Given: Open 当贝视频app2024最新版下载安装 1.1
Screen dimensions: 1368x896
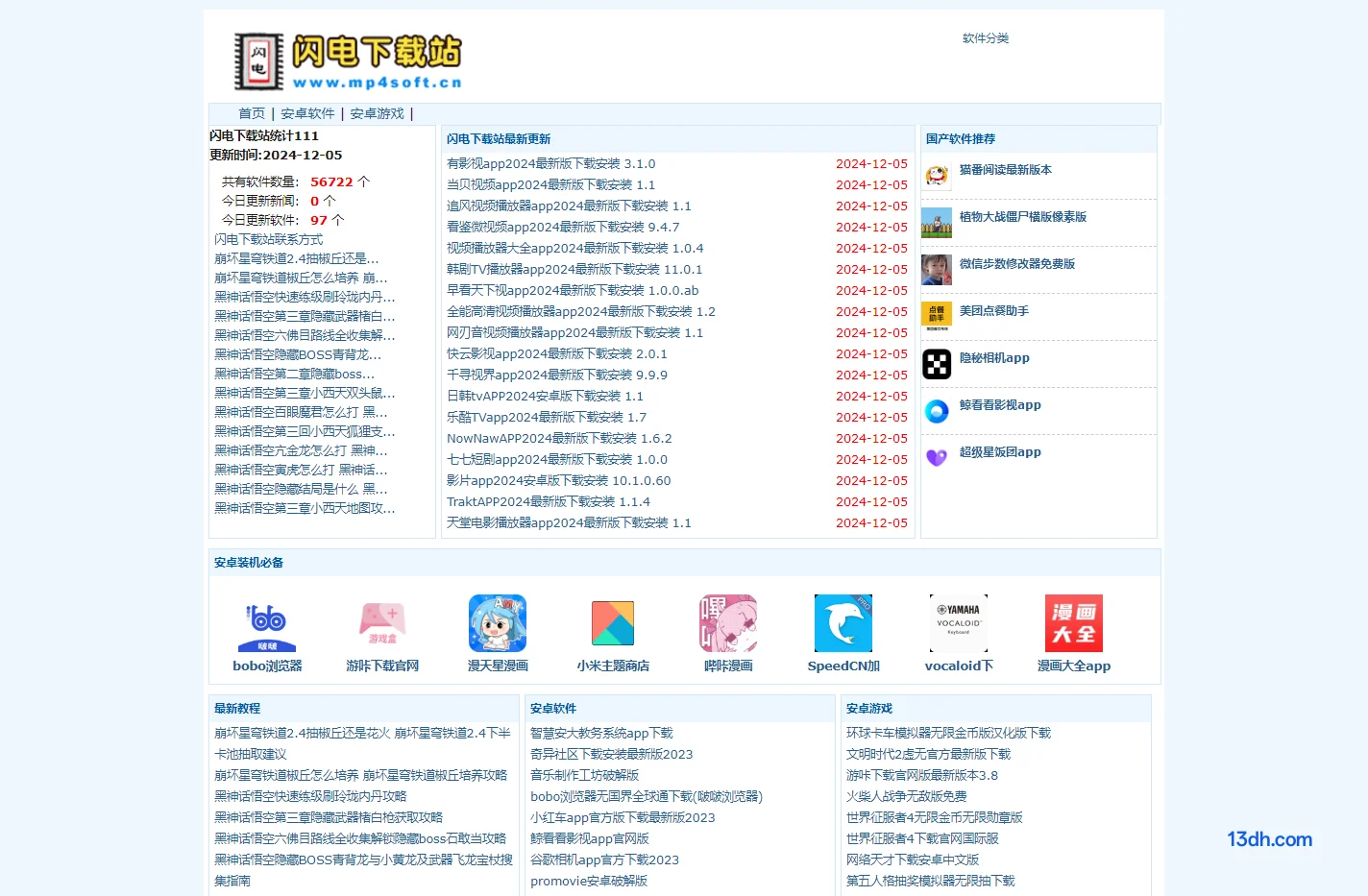Looking at the screenshot, I should 551,185.
